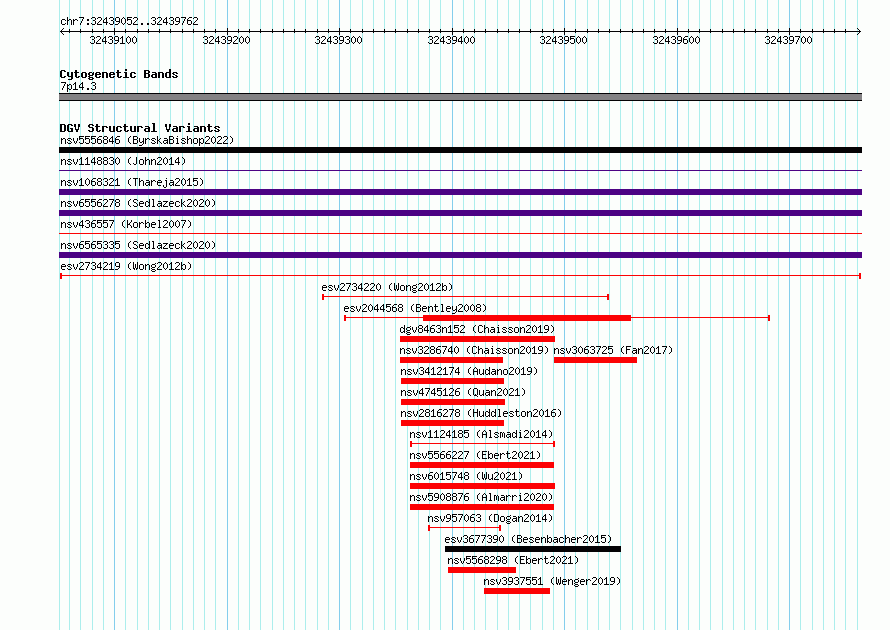Viewport: 890px width, 630px height.
Task: Click the red bar under nsv6015748
Action: [482, 486]
